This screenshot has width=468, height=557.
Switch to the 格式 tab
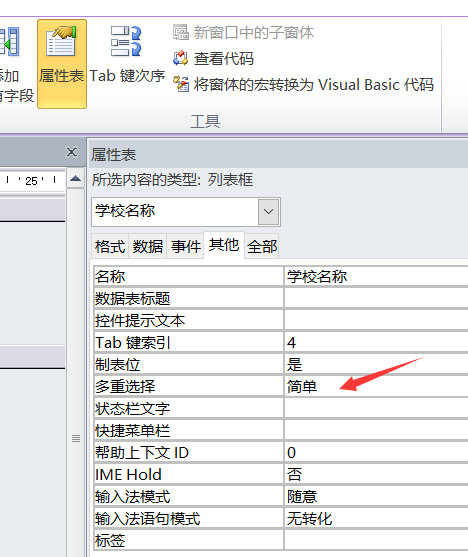click(x=110, y=246)
